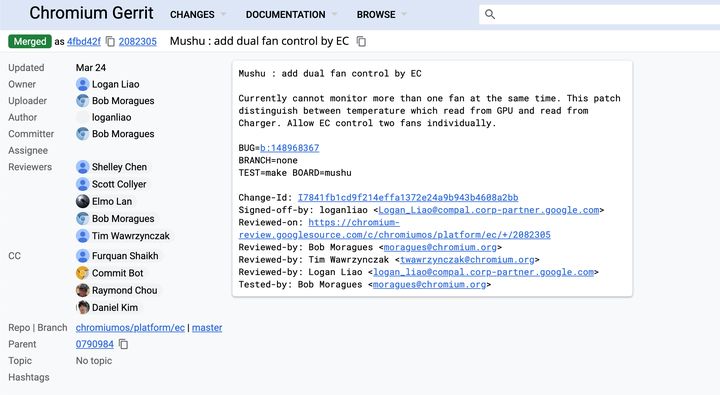The height and width of the screenshot is (395, 720).
Task: Open change number 2082305 link
Action: [138, 41]
